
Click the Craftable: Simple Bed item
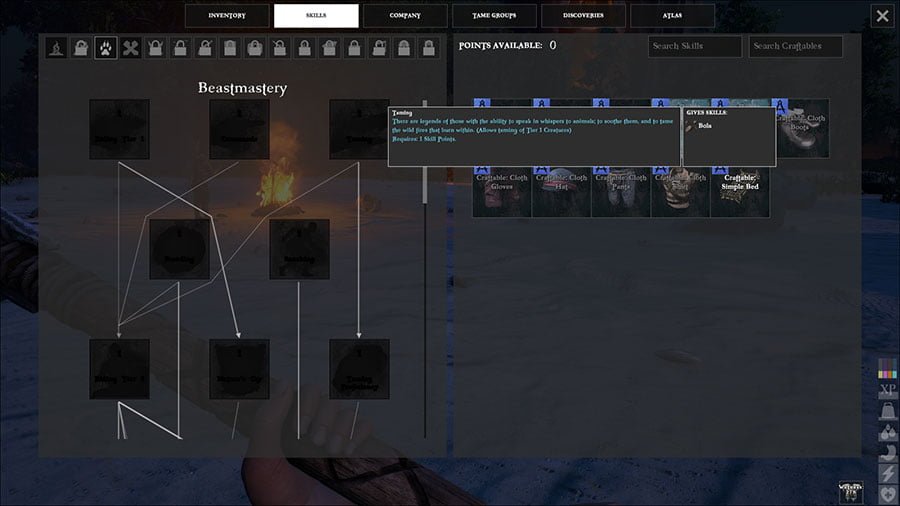pyautogui.click(x=740, y=189)
